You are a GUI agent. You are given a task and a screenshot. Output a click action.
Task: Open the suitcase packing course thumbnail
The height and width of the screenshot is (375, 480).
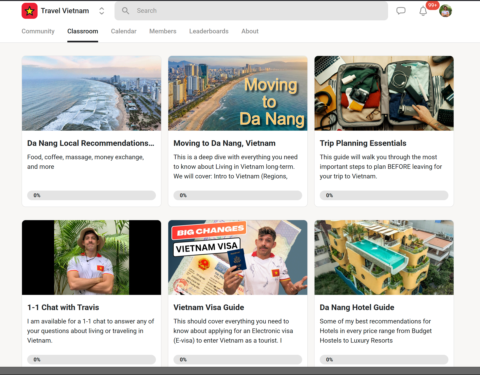click(x=384, y=93)
